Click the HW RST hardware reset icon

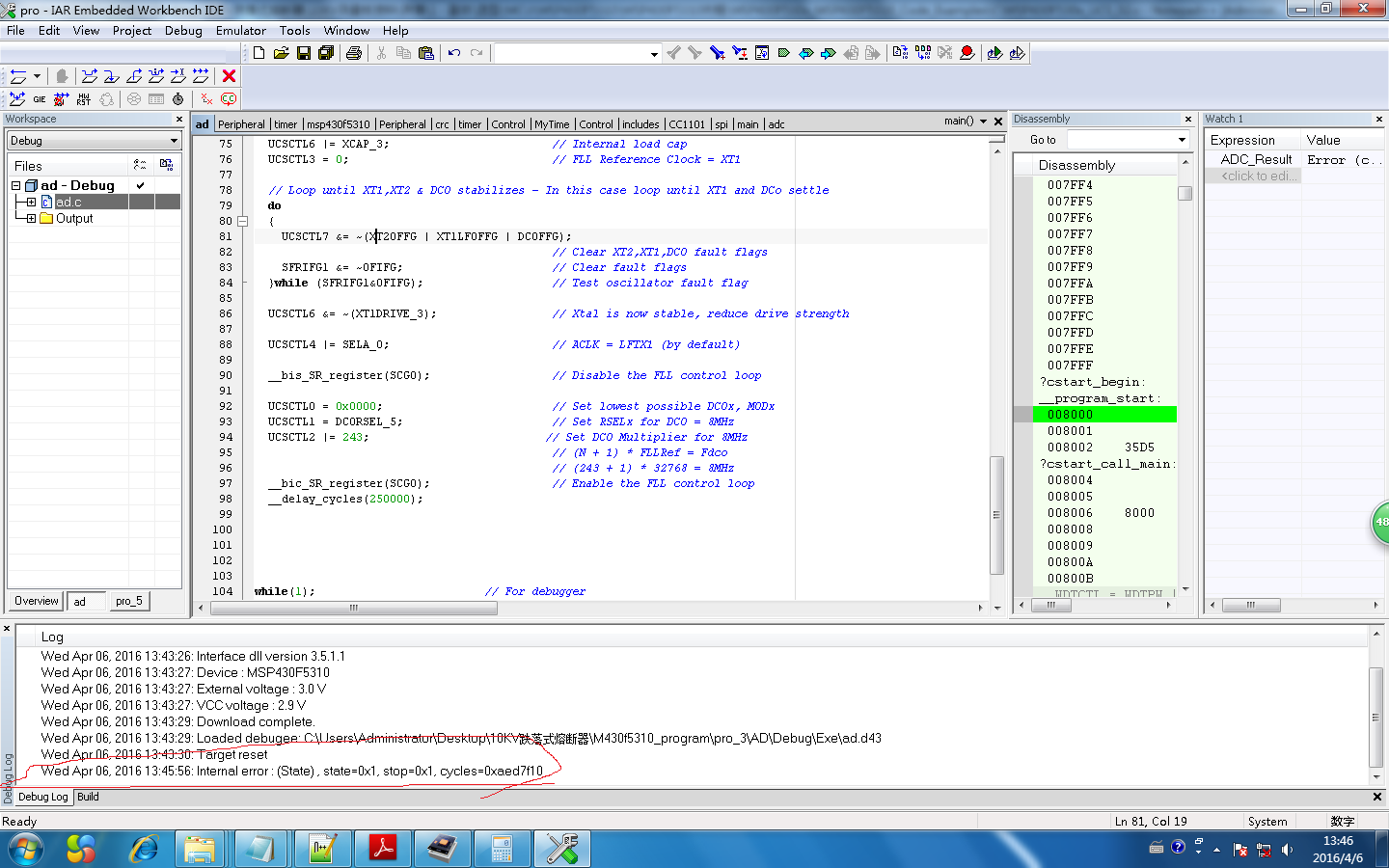84,99
